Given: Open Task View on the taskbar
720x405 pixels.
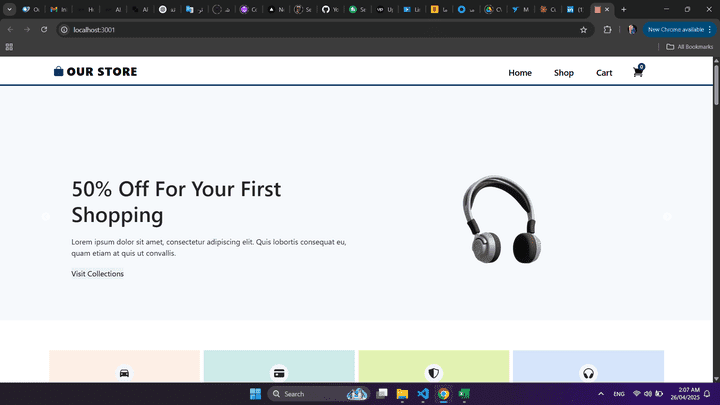Looking at the screenshot, I should pyautogui.click(x=382, y=394).
